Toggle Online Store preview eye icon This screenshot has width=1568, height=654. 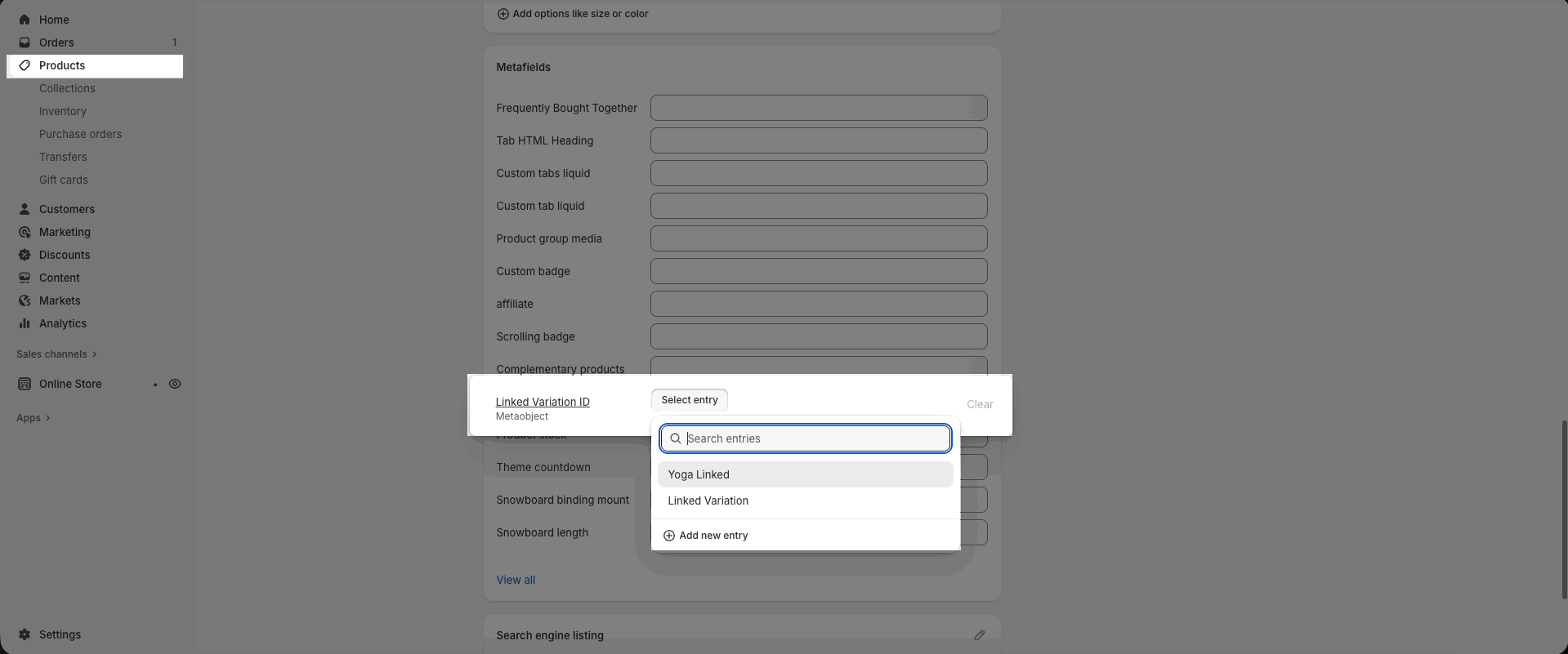click(175, 384)
